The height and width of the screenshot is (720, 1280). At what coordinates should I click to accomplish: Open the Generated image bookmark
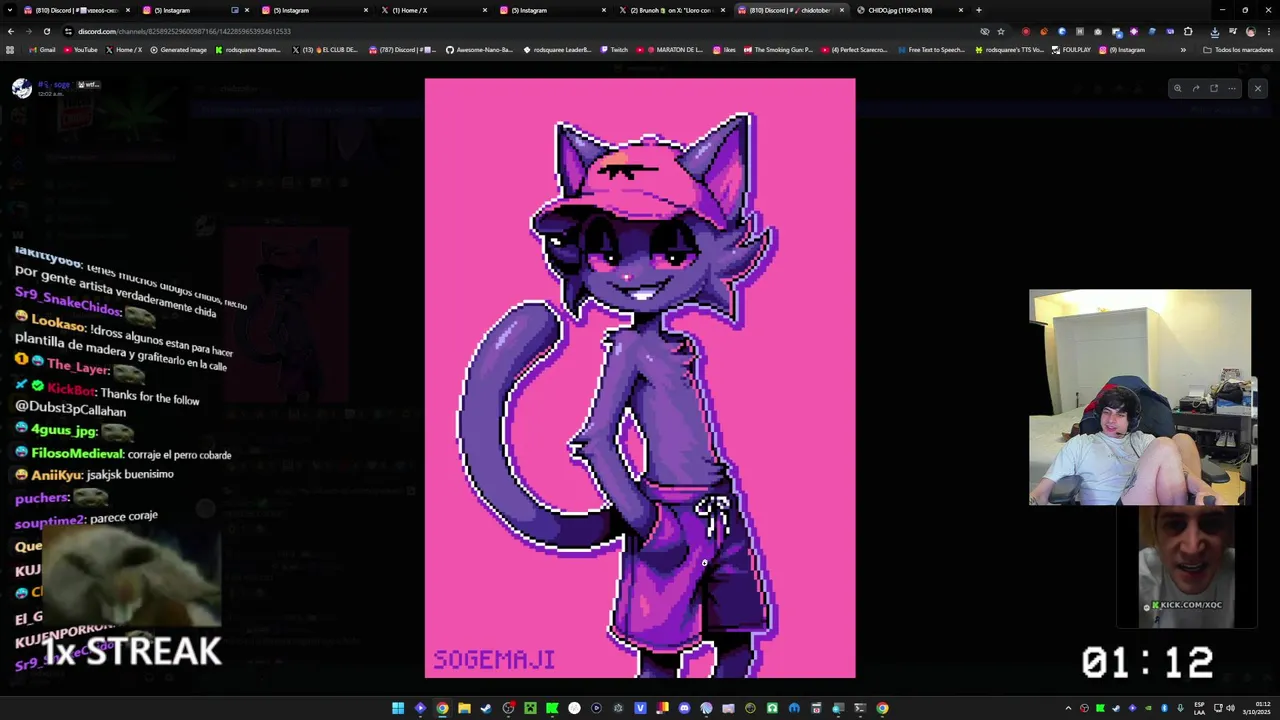pyautogui.click(x=178, y=49)
